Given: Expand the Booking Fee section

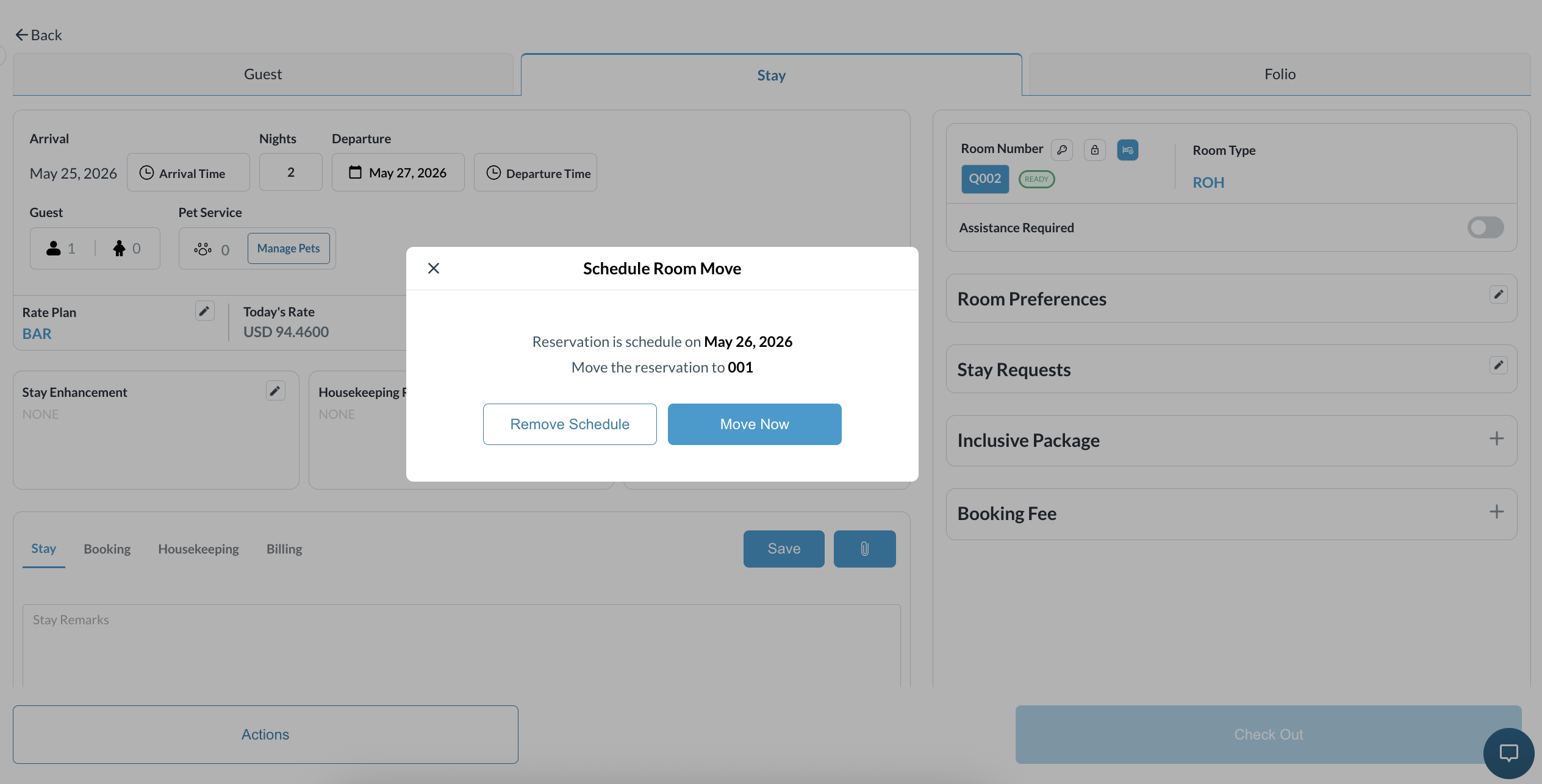Looking at the screenshot, I should [x=1496, y=512].
